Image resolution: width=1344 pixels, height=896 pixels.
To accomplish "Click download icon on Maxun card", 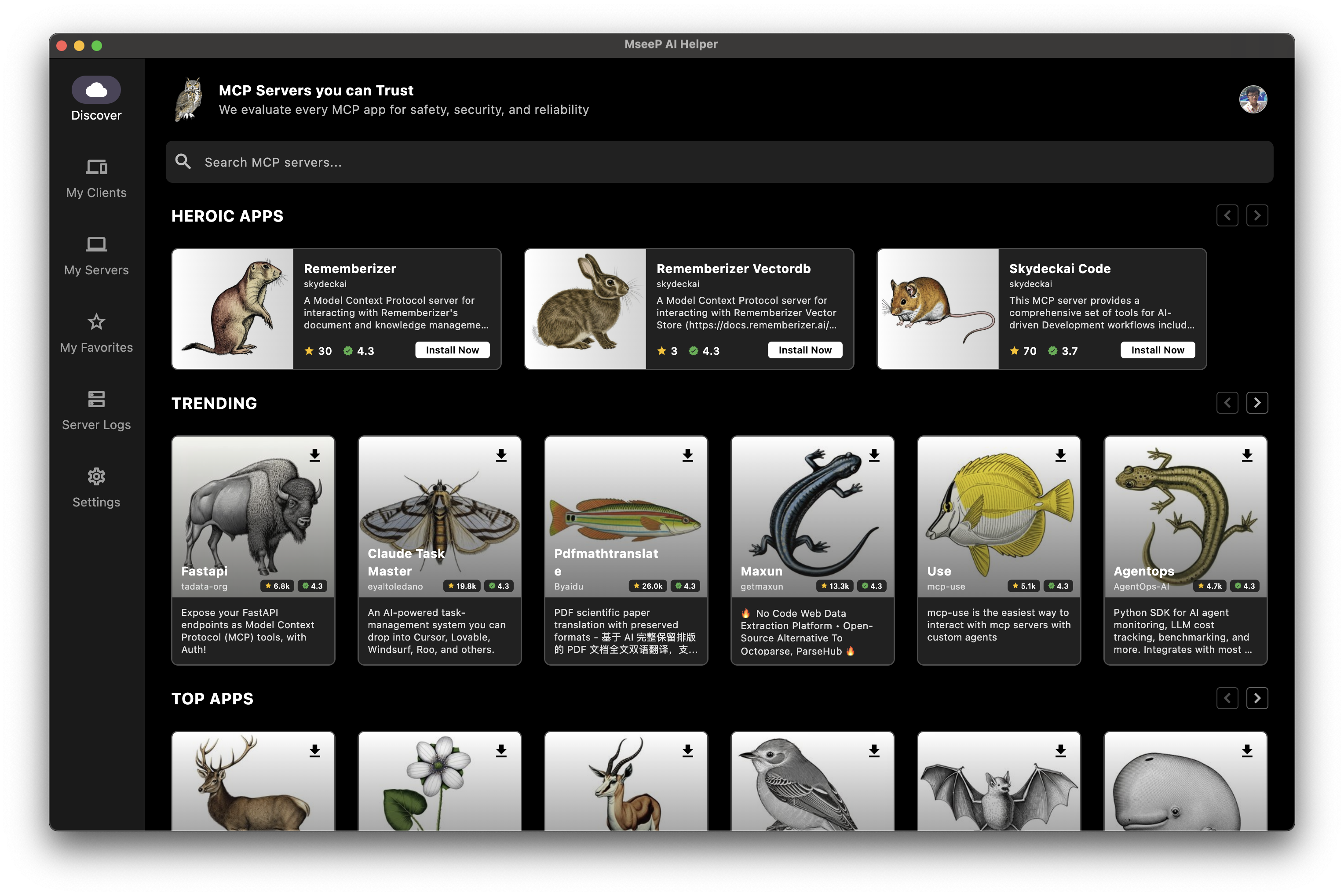I will click(x=873, y=455).
